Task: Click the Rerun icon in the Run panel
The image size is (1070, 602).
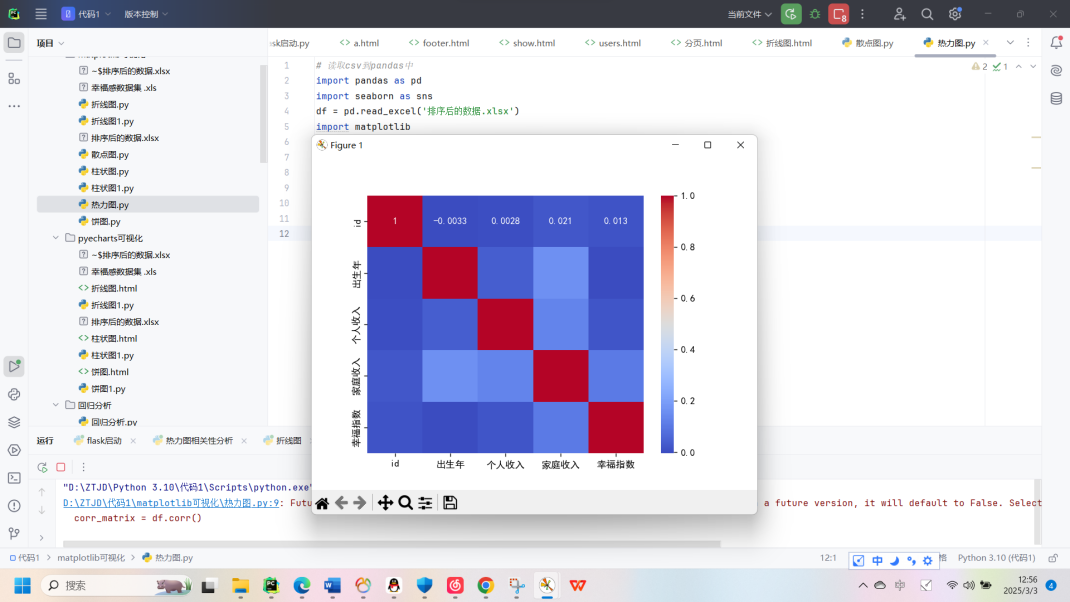Action: coord(42,468)
